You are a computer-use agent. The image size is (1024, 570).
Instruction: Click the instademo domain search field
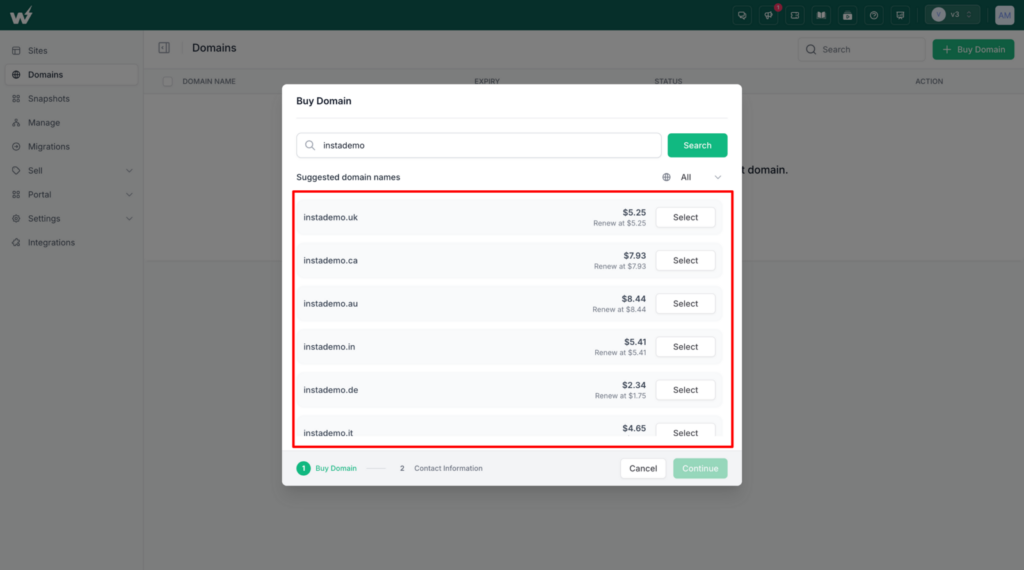479,145
